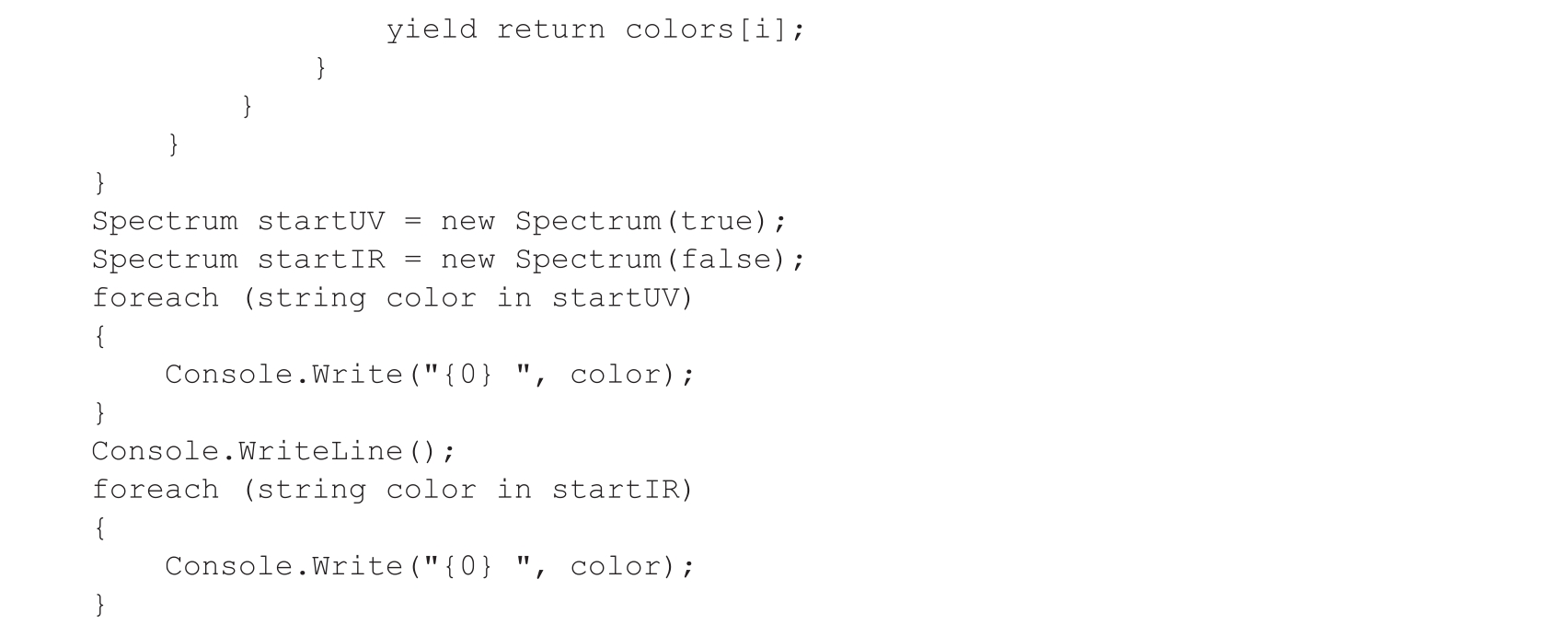Click 'startUV' in the first foreach
Viewport: 1568px width, 637px height.
[x=614, y=298]
